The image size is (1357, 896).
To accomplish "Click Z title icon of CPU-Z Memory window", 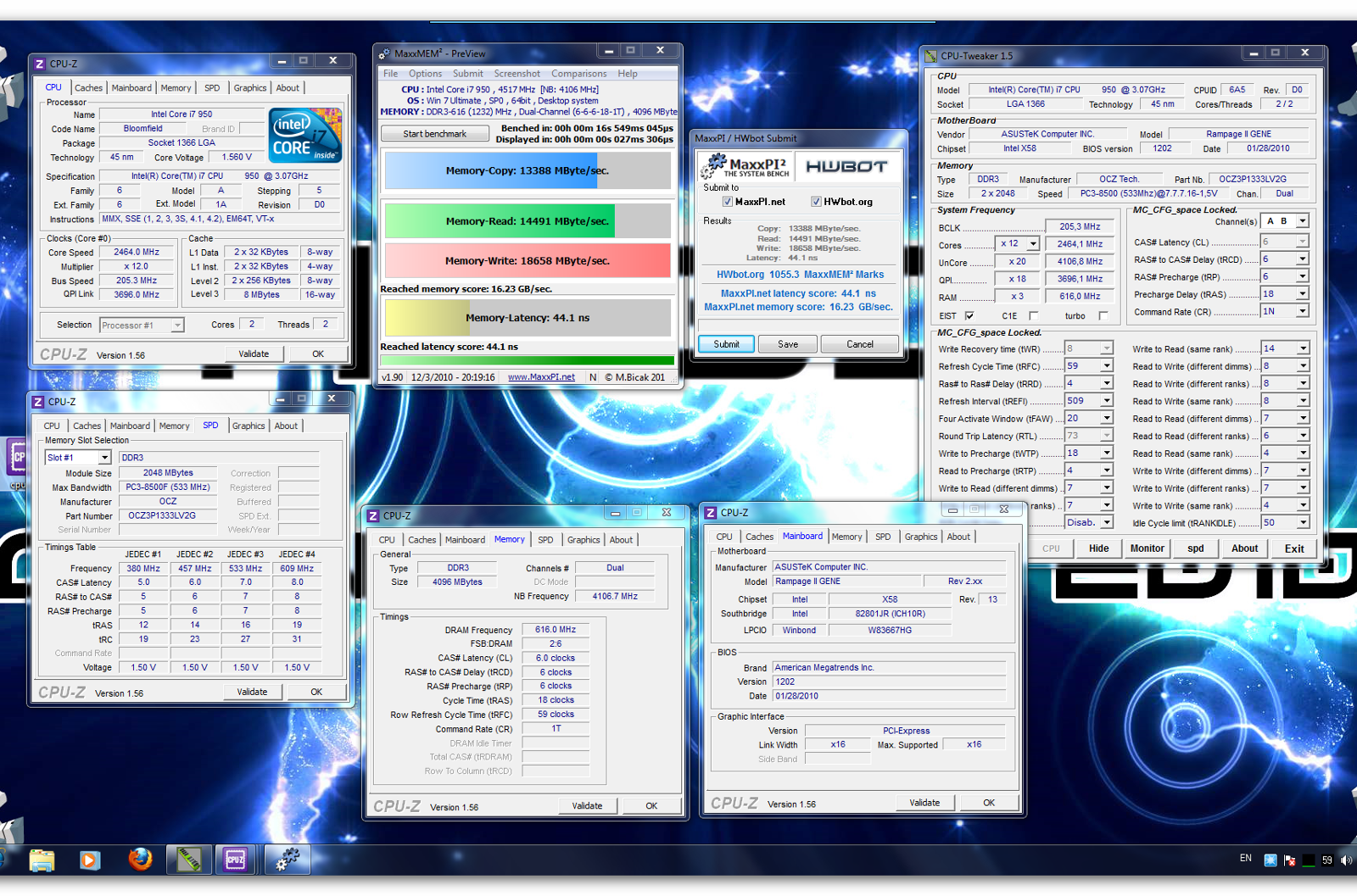I will 373,515.
